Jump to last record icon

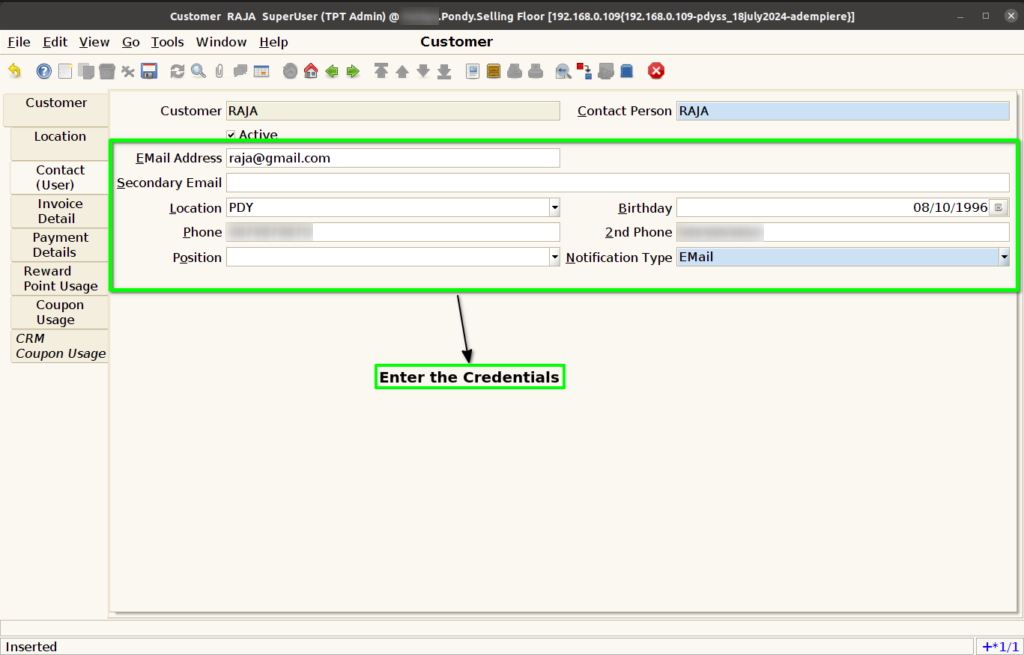pyautogui.click(x=444, y=71)
